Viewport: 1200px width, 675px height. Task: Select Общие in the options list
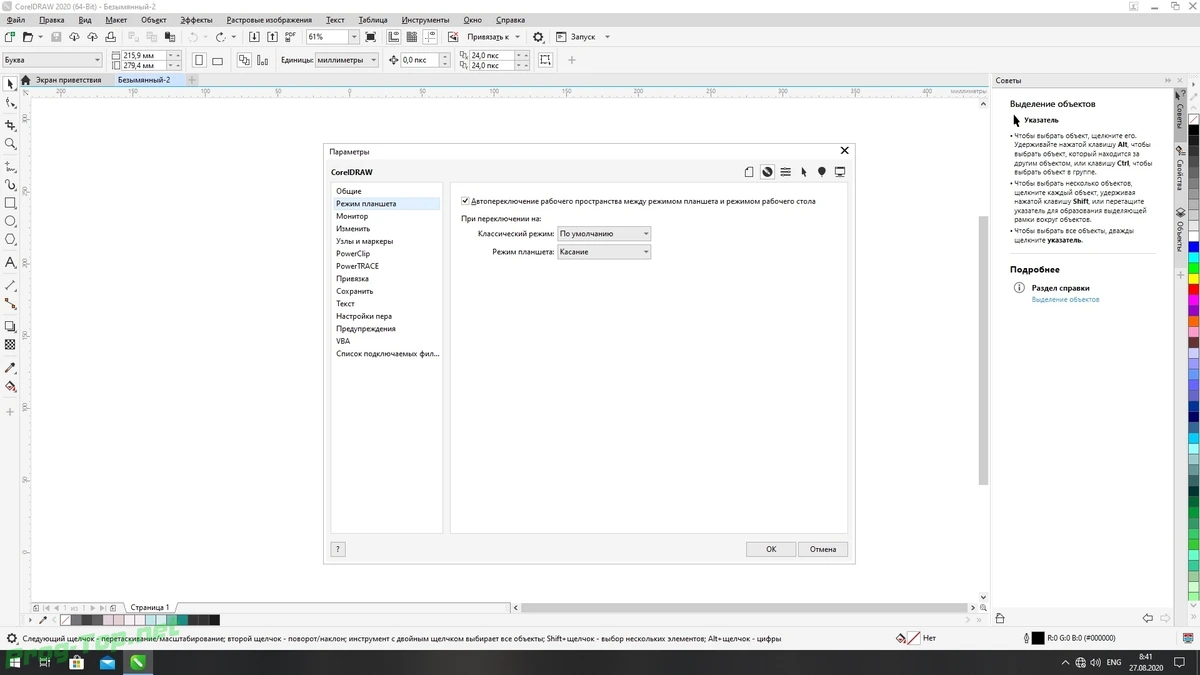point(349,191)
